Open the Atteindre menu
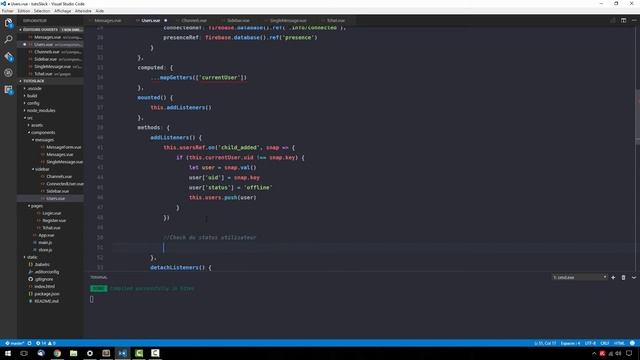Image resolution: width=640 pixels, height=360 pixels. coord(83,11)
